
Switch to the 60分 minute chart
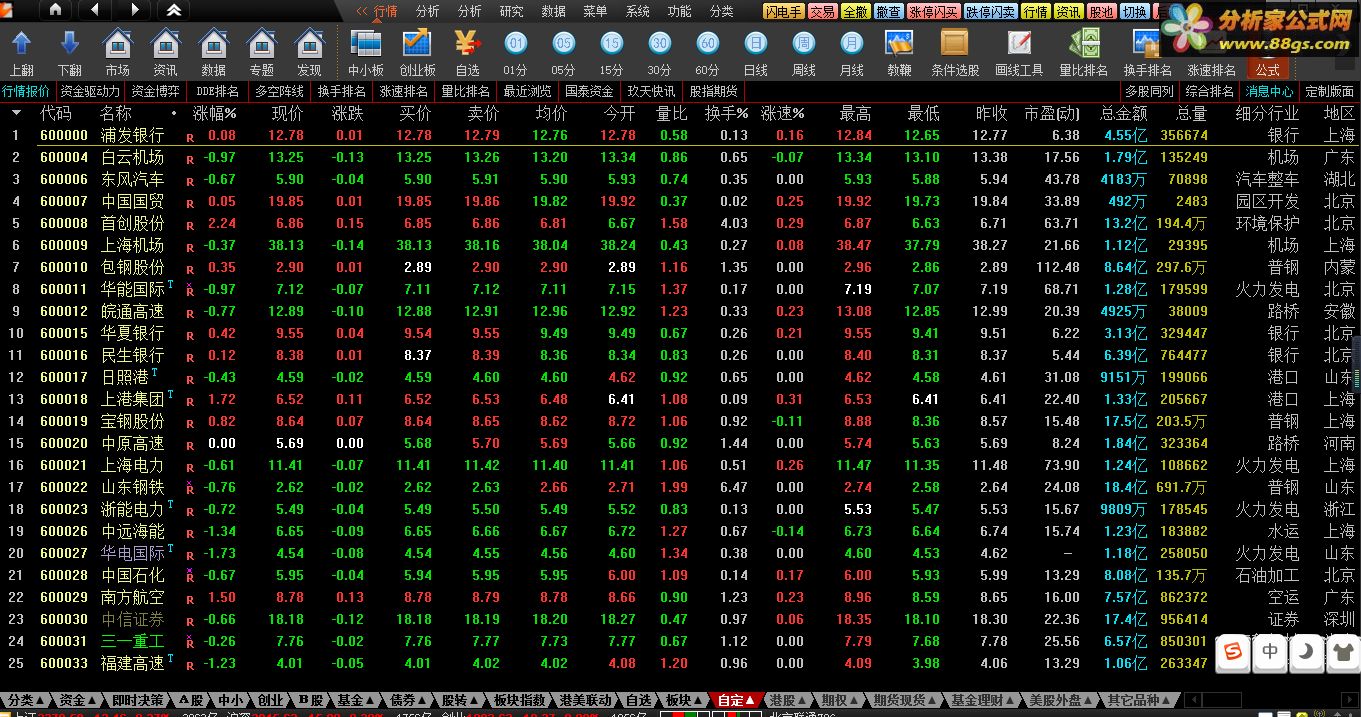(707, 44)
